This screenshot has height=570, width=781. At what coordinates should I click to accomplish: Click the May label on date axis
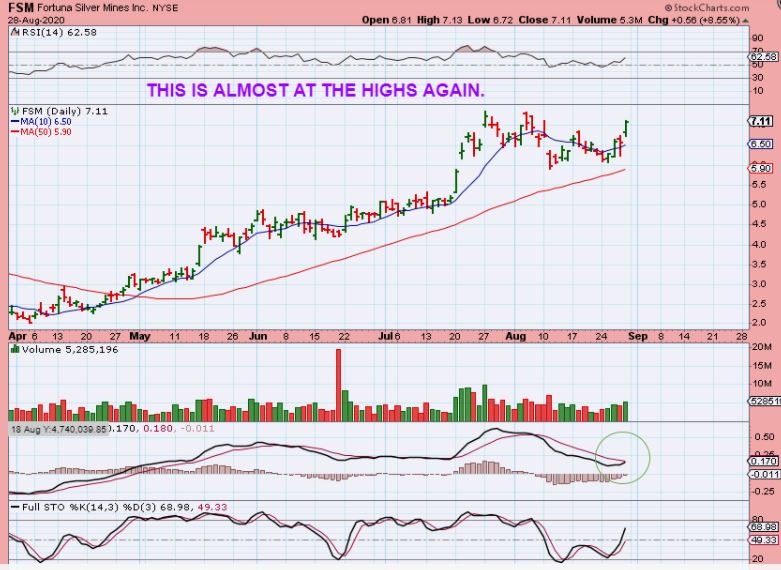[140, 336]
